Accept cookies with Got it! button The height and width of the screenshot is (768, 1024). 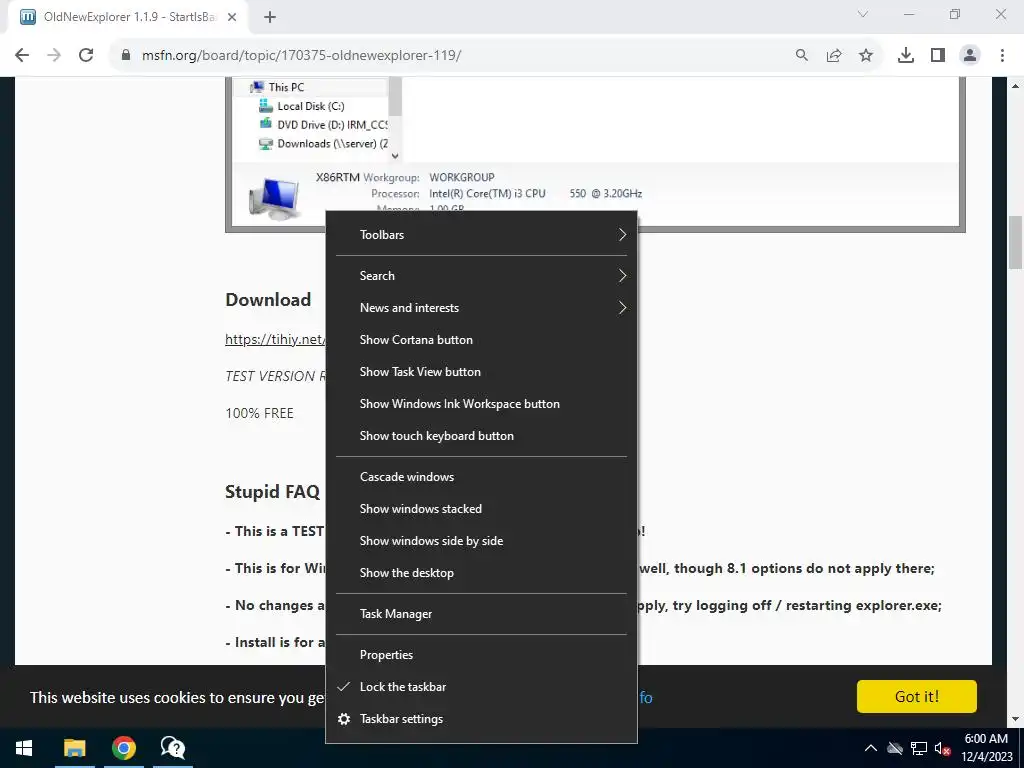tap(916, 696)
